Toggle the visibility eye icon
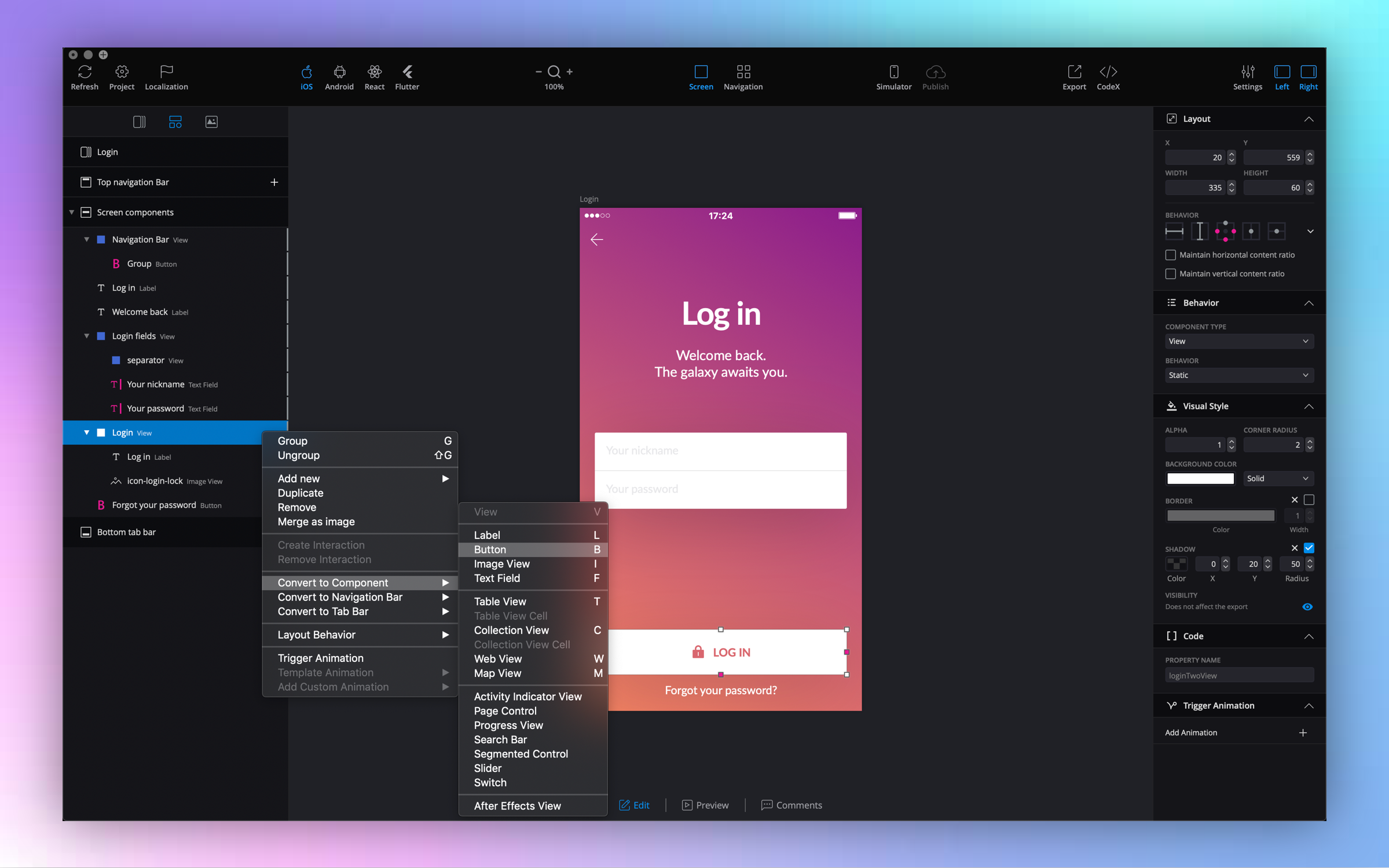Image resolution: width=1389 pixels, height=868 pixels. (1307, 607)
